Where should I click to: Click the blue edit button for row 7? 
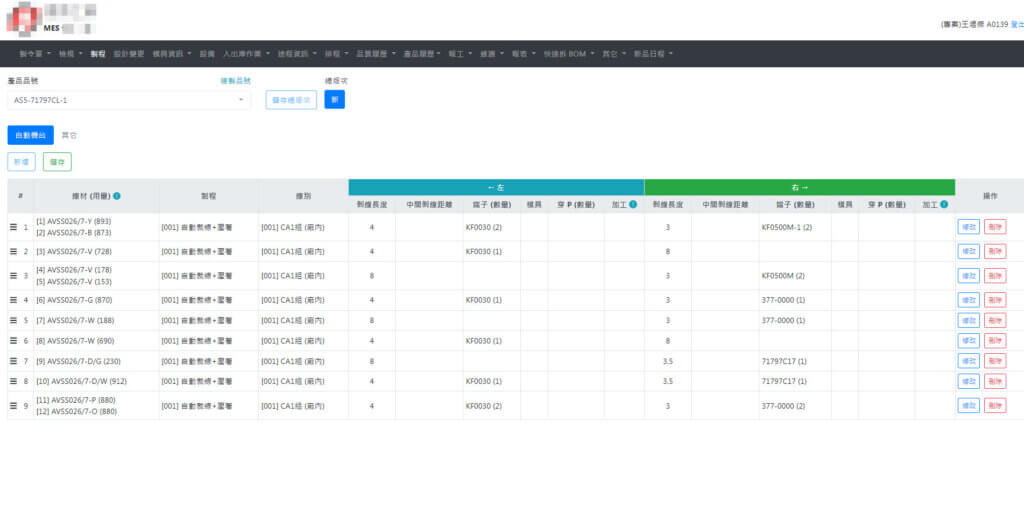[x=968, y=361]
